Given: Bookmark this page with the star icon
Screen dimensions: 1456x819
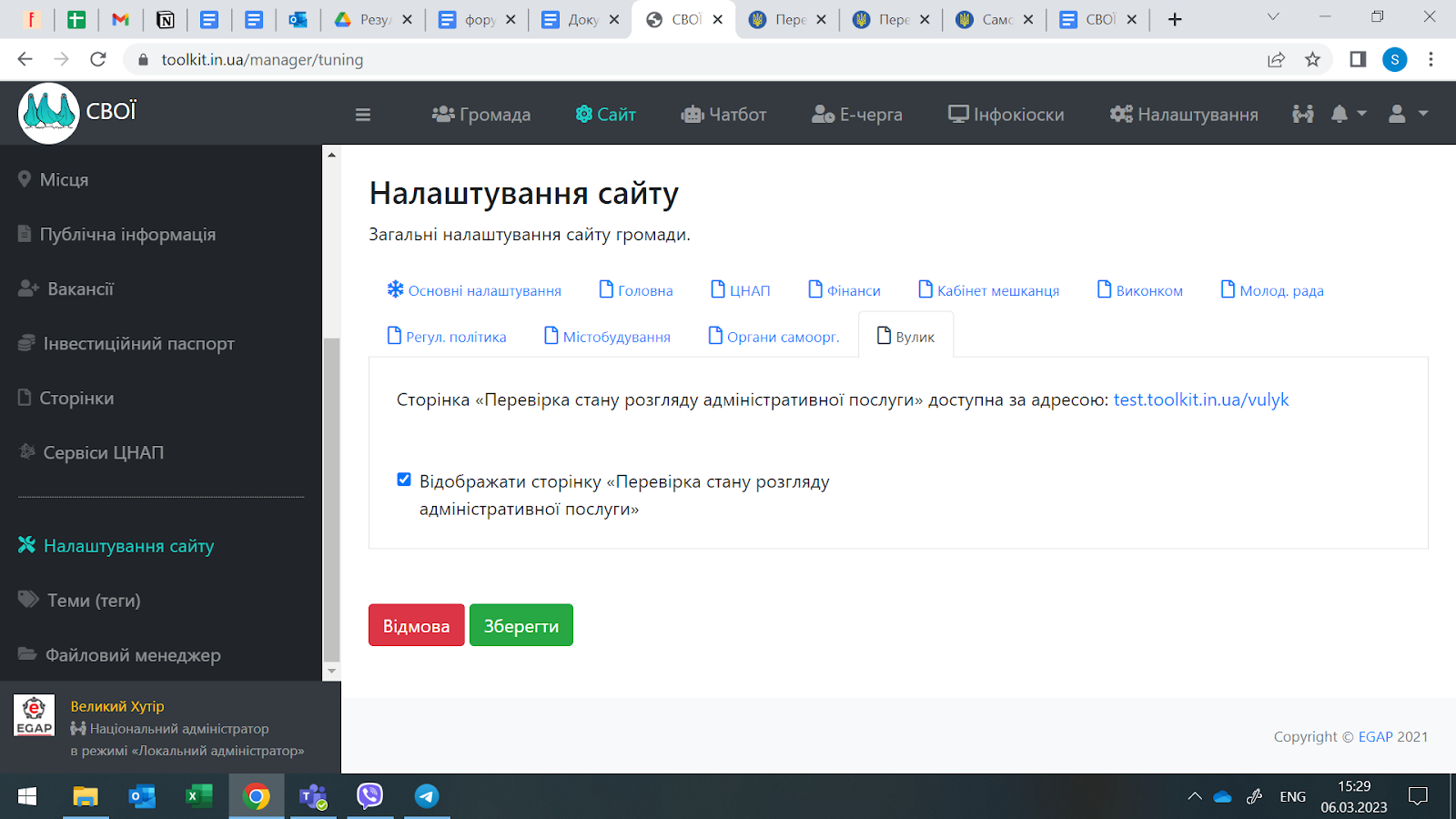Looking at the screenshot, I should (x=1312, y=59).
